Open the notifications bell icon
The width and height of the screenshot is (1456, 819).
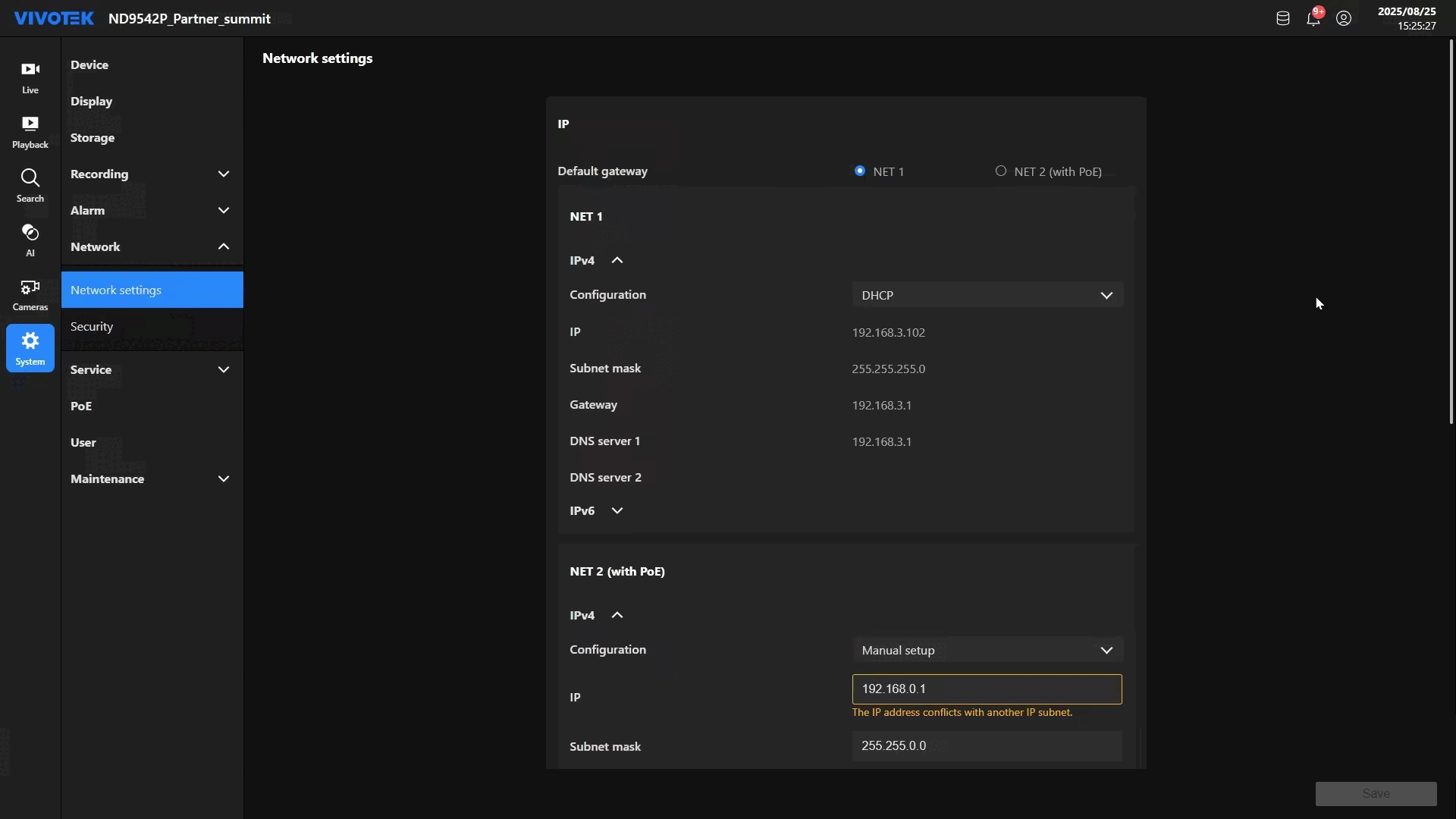[1313, 19]
